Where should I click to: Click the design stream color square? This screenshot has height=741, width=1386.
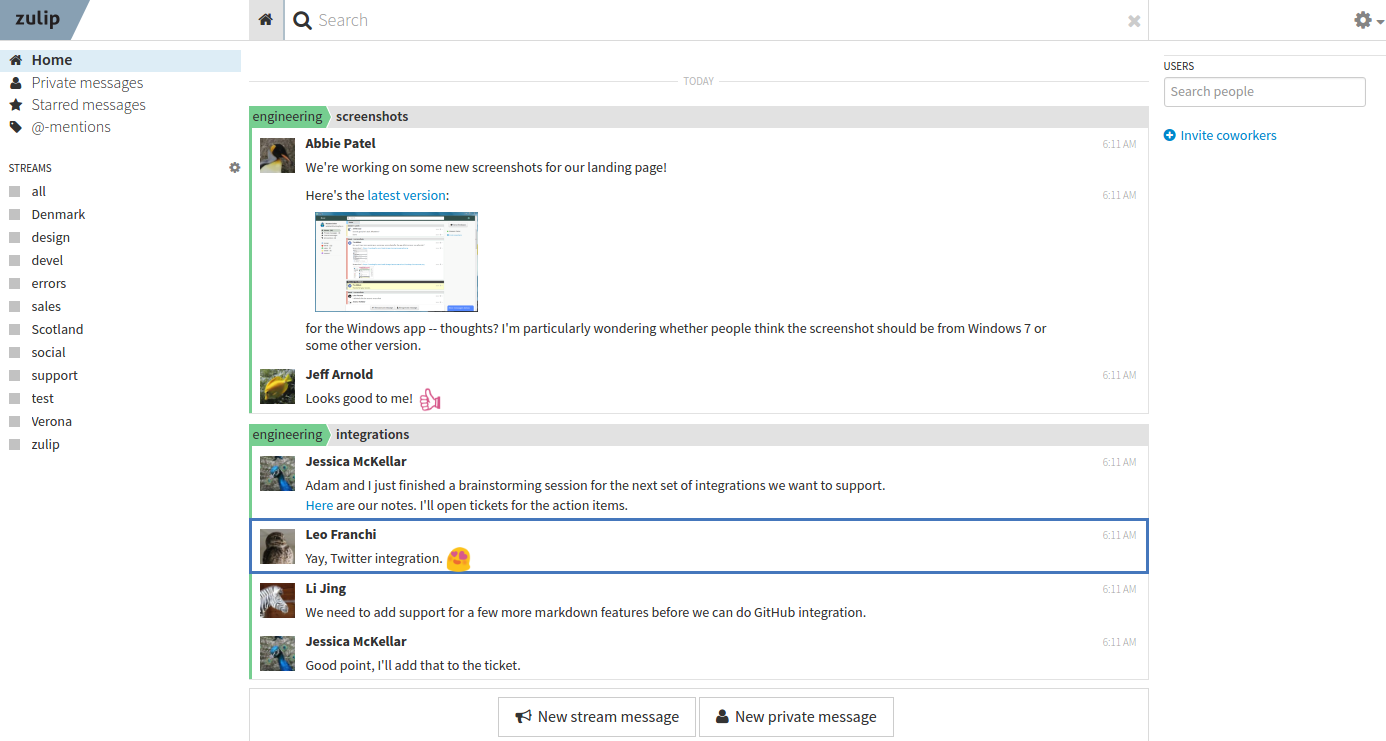[x=14, y=238]
